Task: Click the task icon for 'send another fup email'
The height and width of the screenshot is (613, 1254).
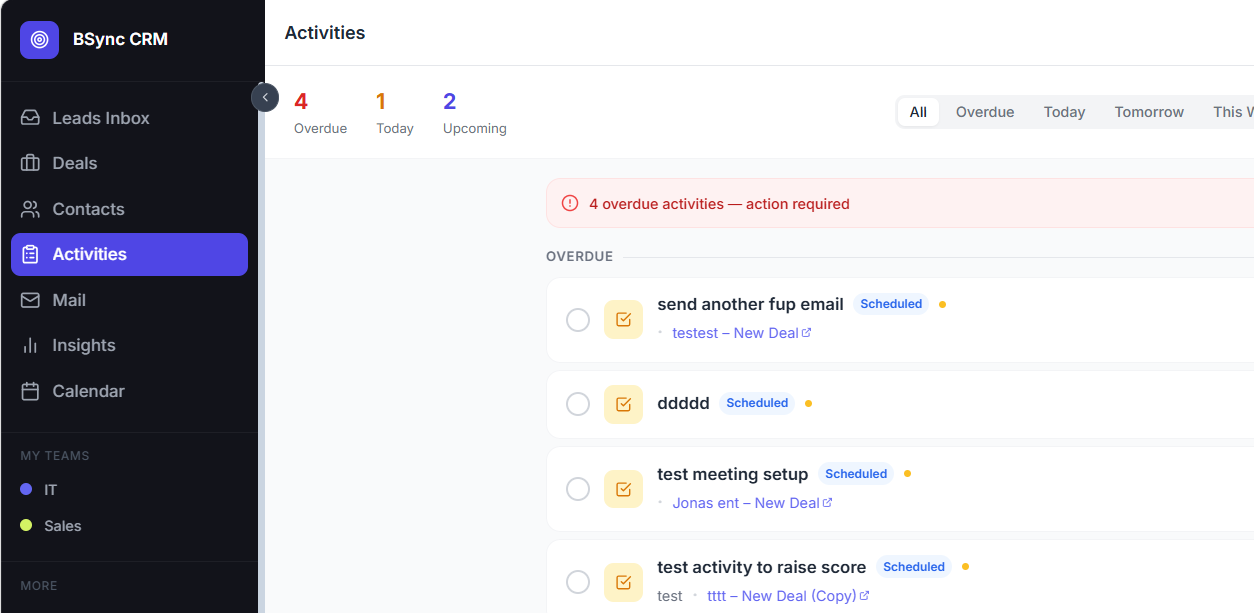Action: coord(623,320)
